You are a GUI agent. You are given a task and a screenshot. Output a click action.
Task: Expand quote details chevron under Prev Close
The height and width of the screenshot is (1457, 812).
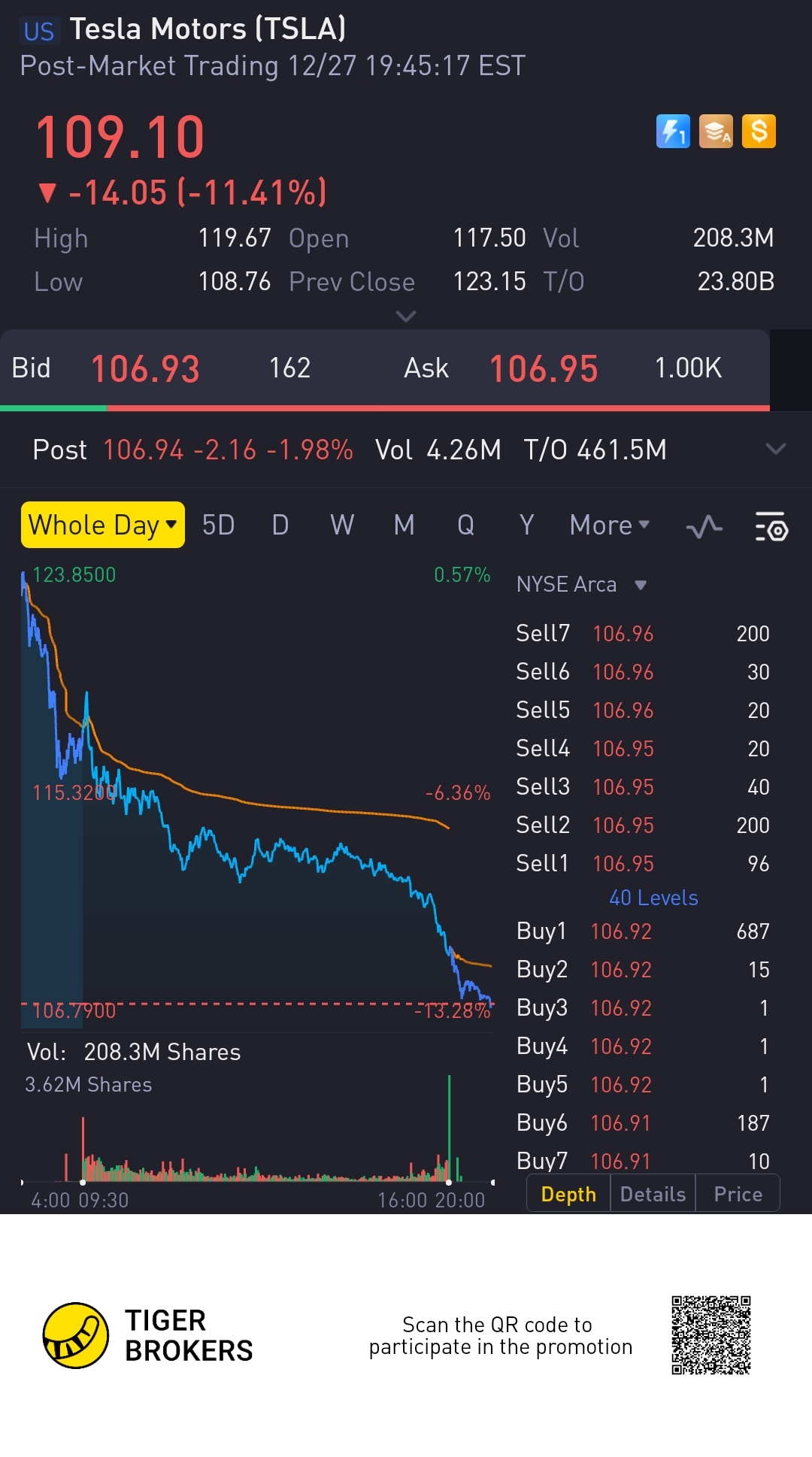pos(406,316)
